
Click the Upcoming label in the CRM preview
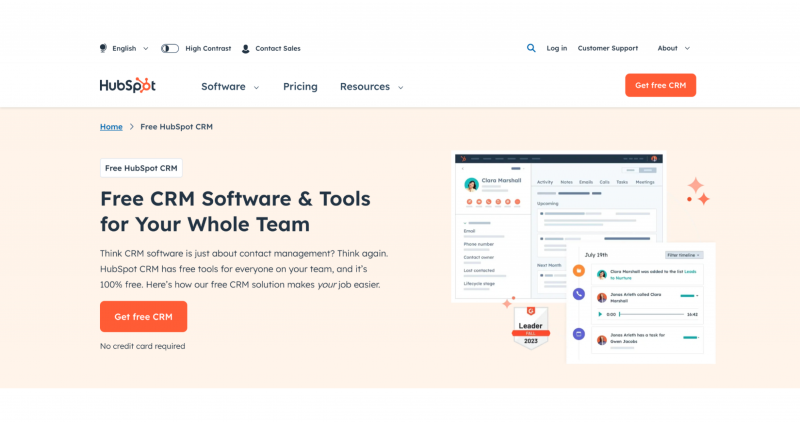[x=547, y=203]
